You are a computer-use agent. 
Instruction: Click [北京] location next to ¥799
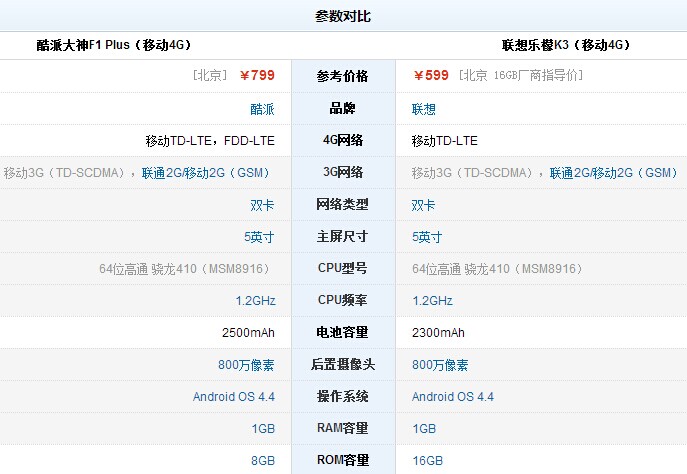tap(210, 75)
